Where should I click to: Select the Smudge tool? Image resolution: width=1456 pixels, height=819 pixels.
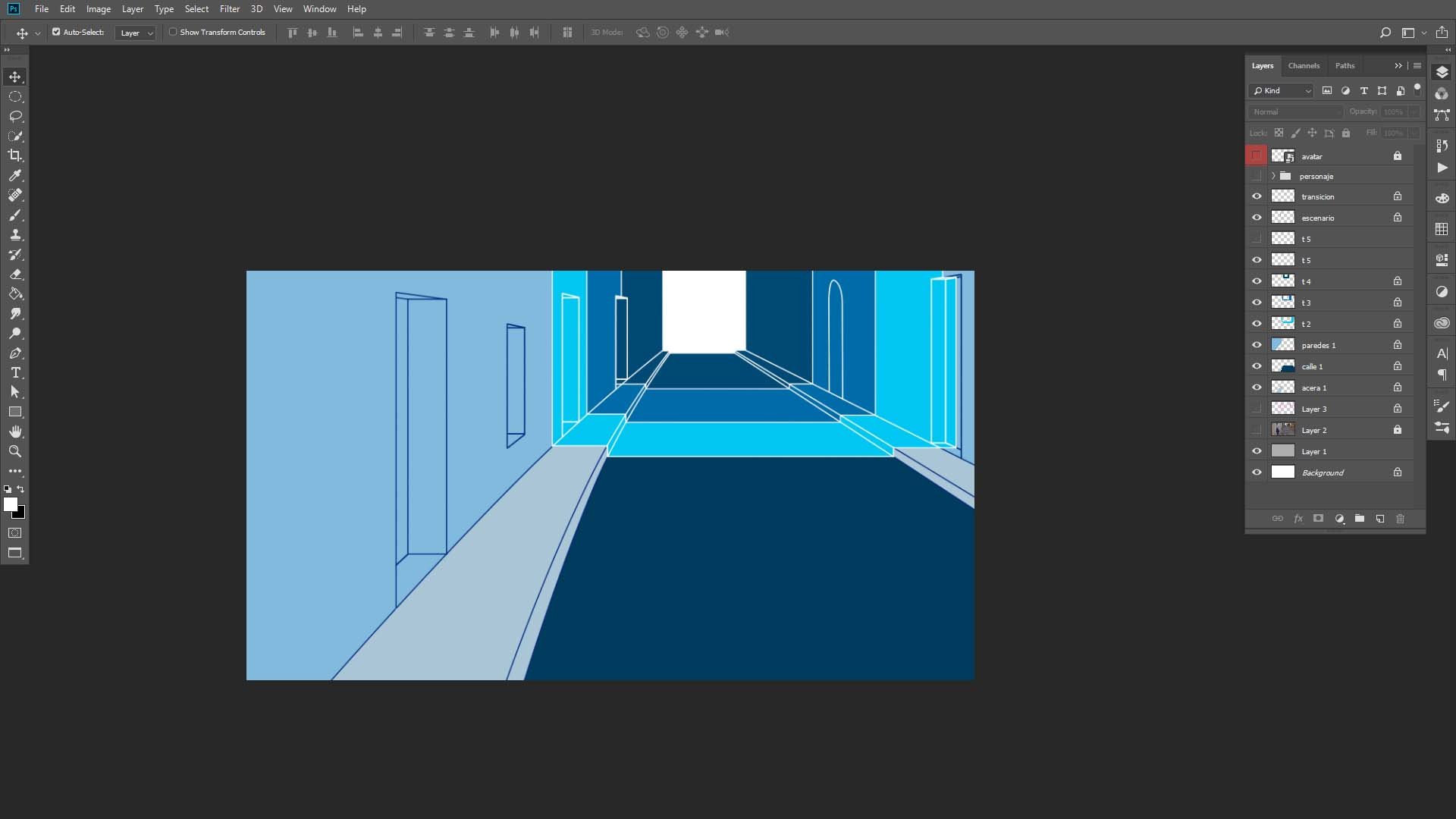(15, 313)
